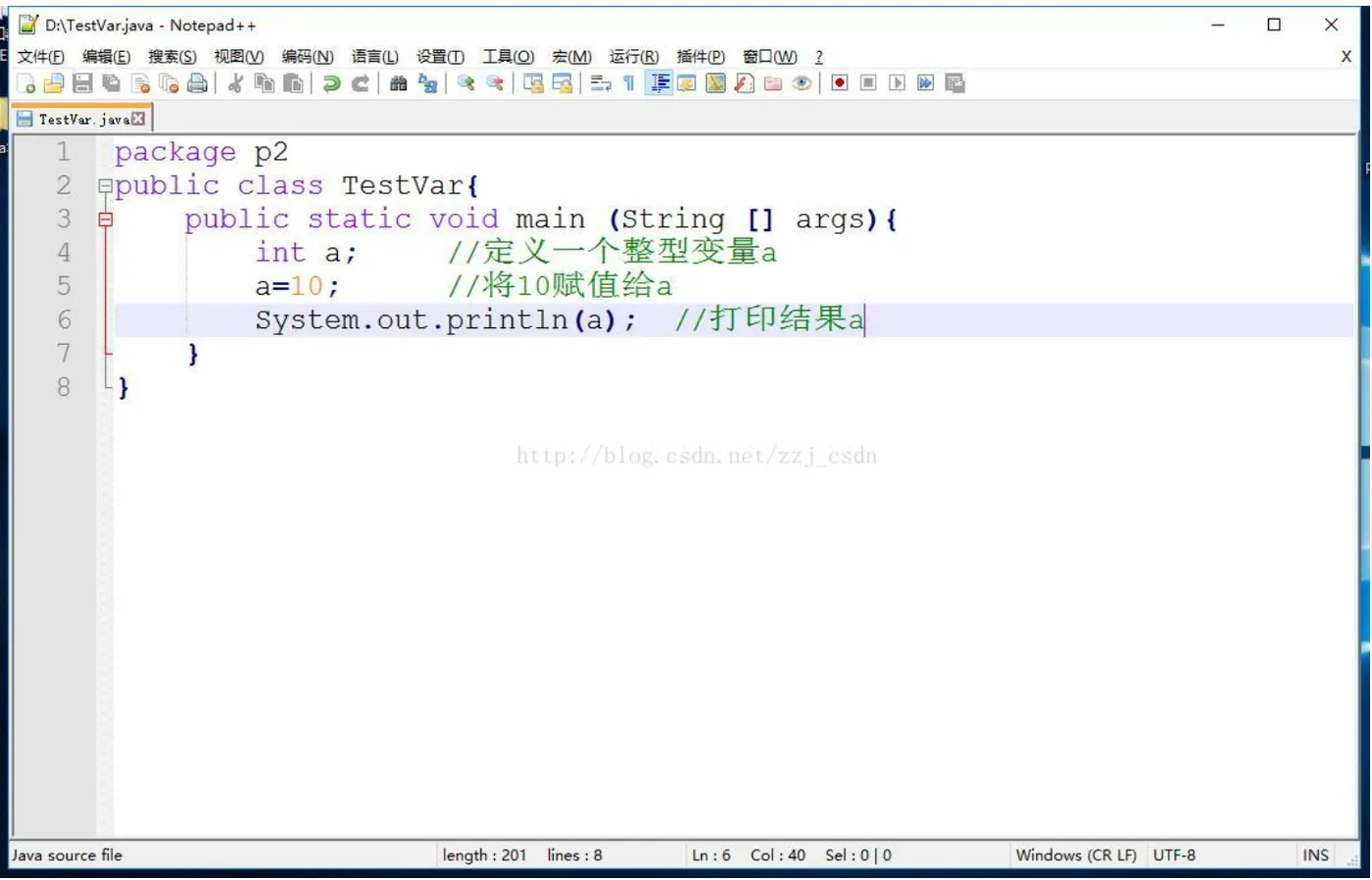Click the Playback macro icon
This screenshot has height=880, width=1372.
pos(897,83)
